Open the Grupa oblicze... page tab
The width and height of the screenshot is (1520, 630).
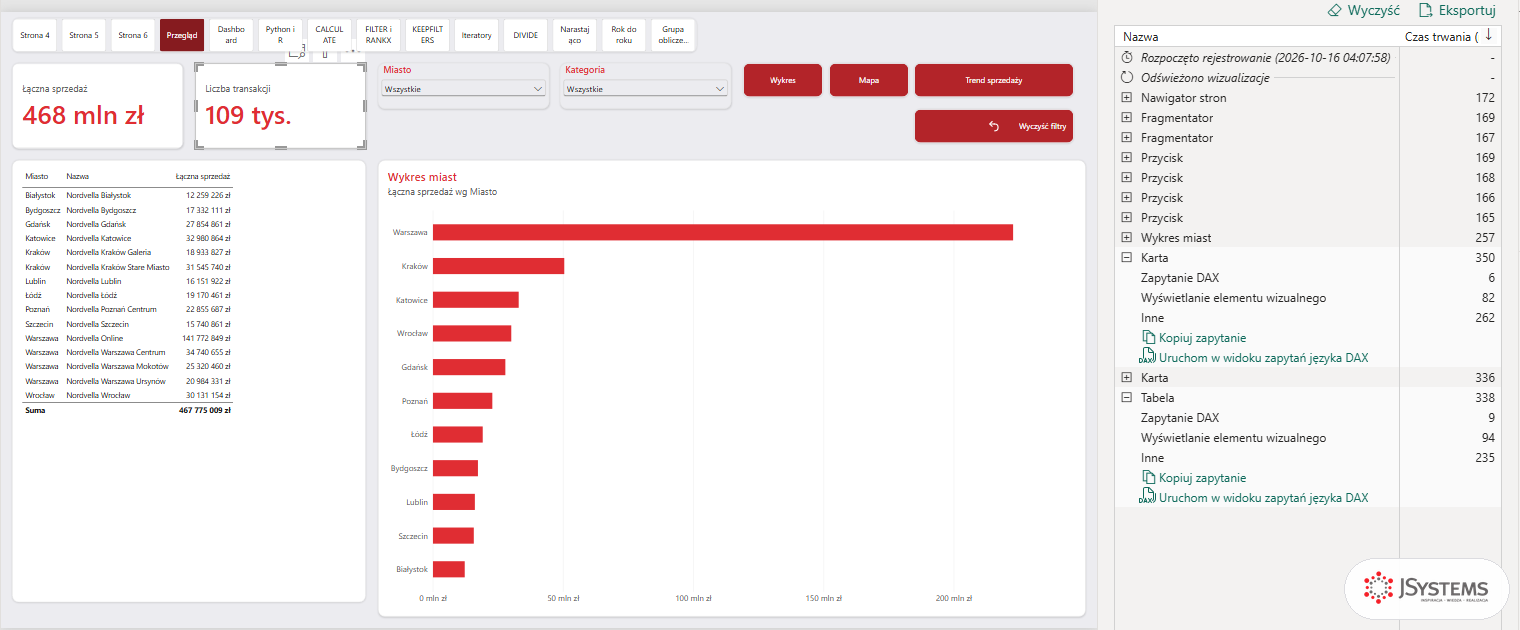(x=672, y=35)
